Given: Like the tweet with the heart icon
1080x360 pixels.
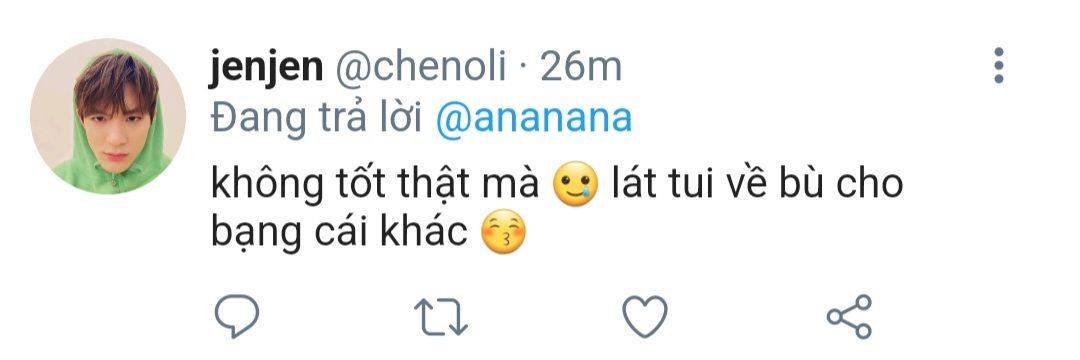Looking at the screenshot, I should [x=645, y=316].
